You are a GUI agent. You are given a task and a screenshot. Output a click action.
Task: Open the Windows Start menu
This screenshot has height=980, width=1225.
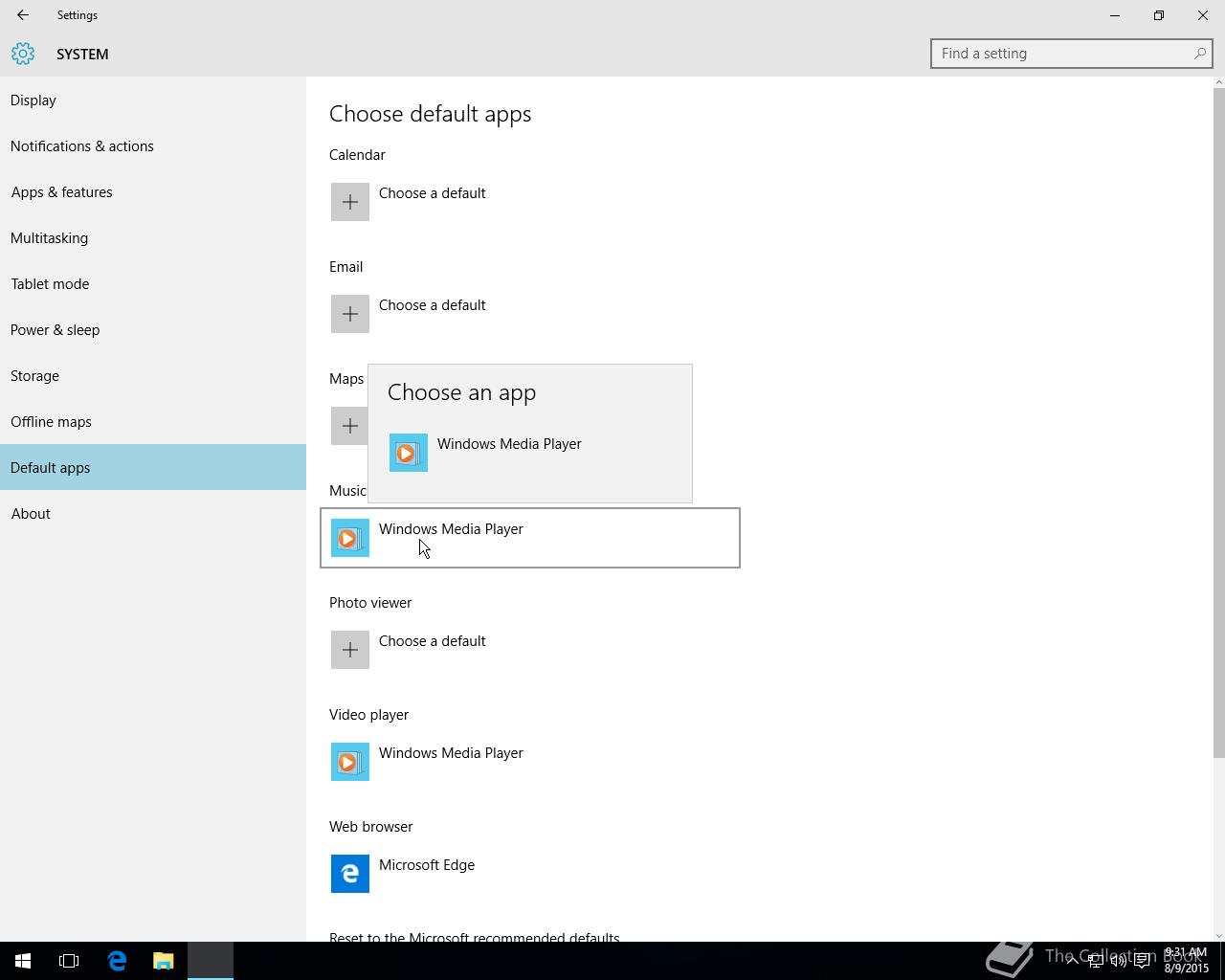point(23,961)
